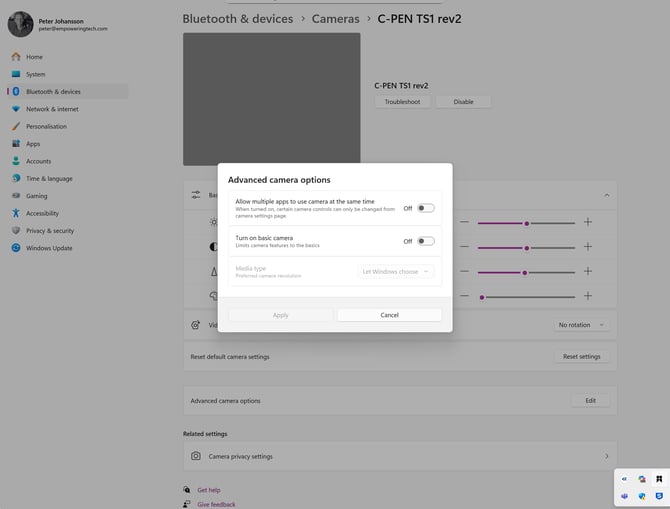Open the Media type 'Let Windows choose' dropdown
Screen dimensions: 670x509
pos(395,272)
